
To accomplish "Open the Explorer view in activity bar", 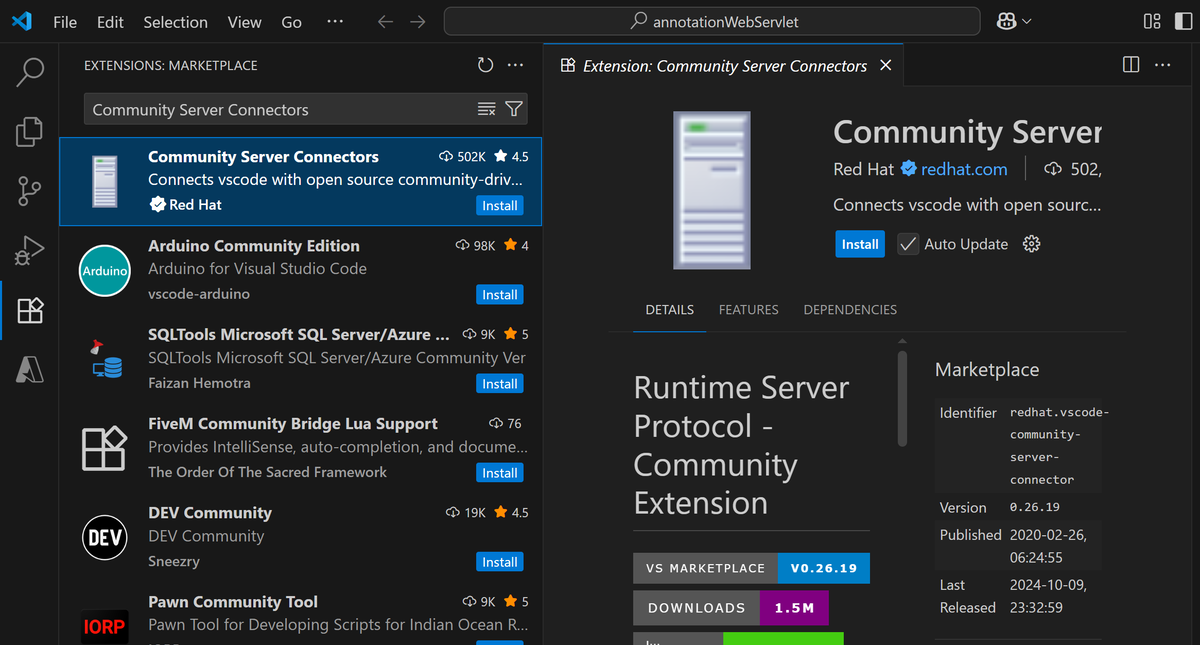I will [x=30, y=131].
